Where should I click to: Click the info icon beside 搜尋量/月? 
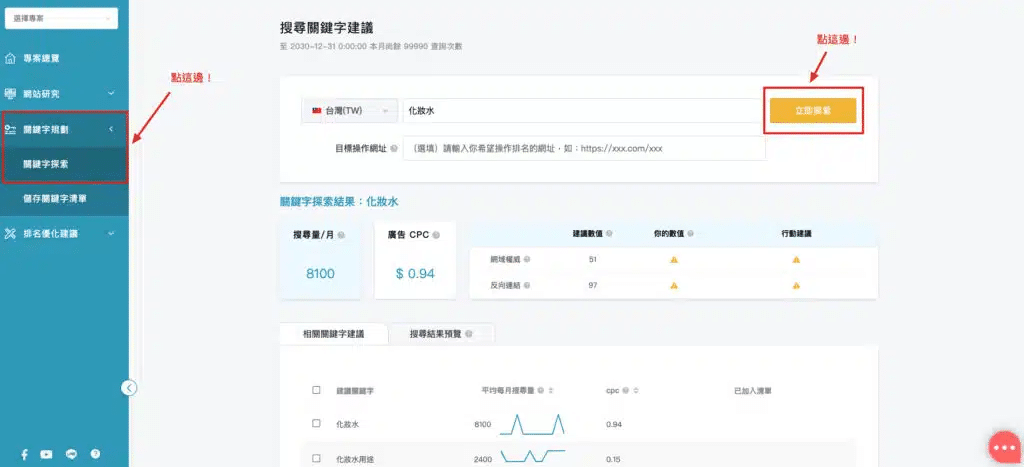coord(342,235)
